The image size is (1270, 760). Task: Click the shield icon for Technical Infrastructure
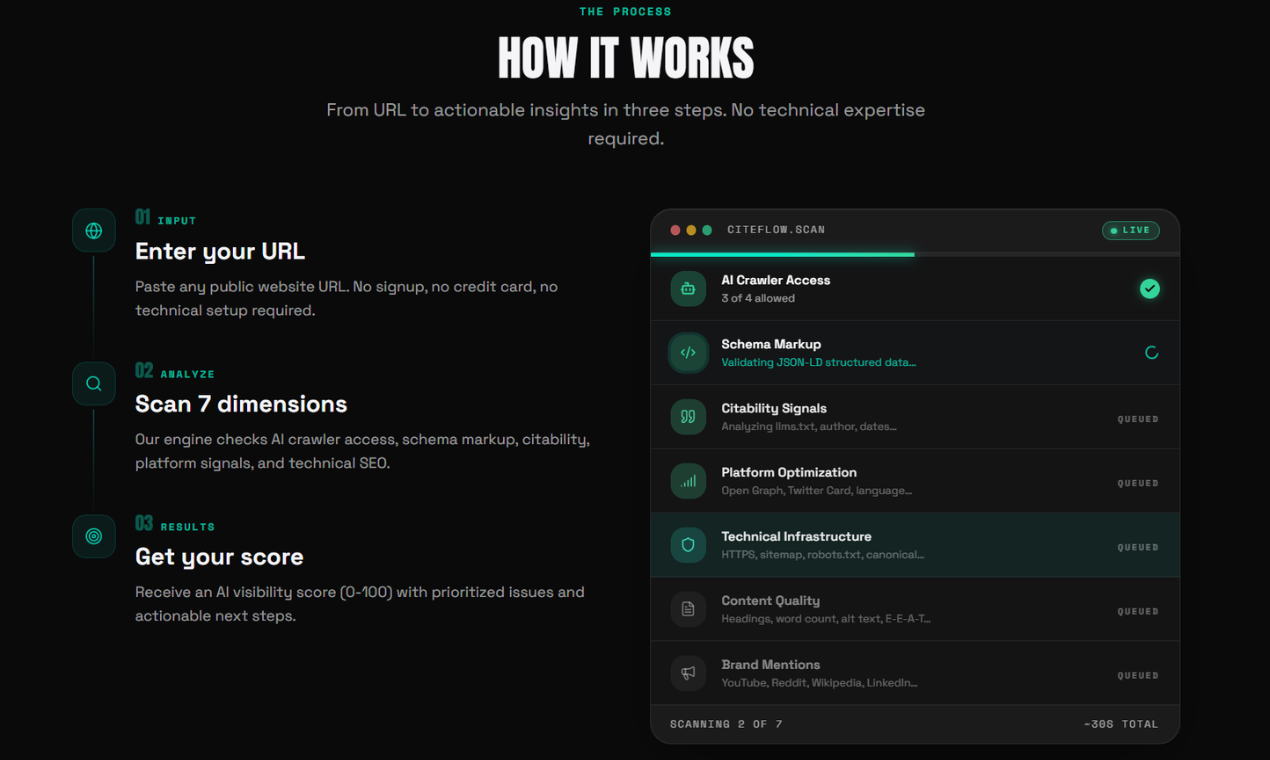pos(688,545)
